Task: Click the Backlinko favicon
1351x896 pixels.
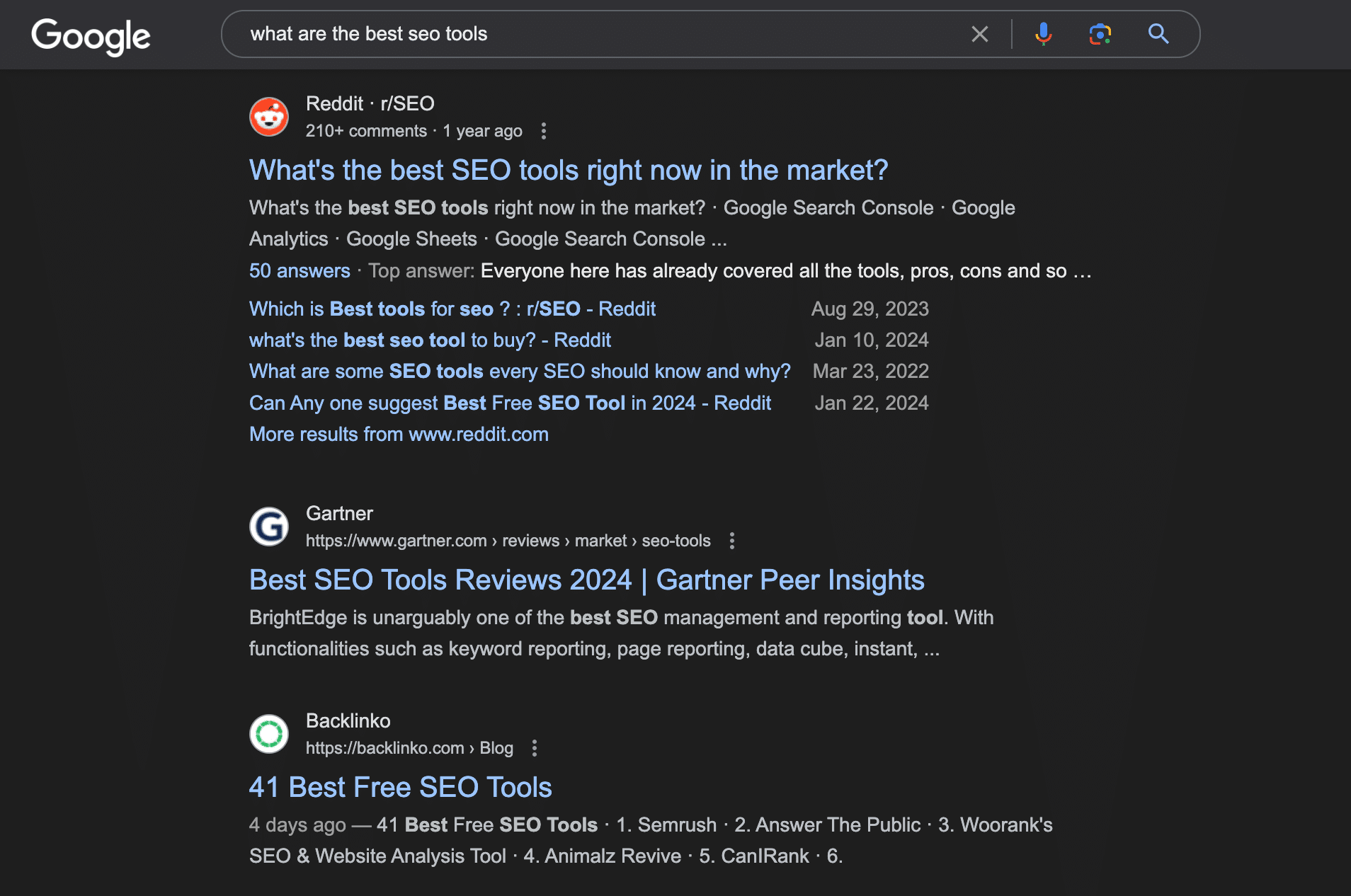Action: tap(269, 734)
